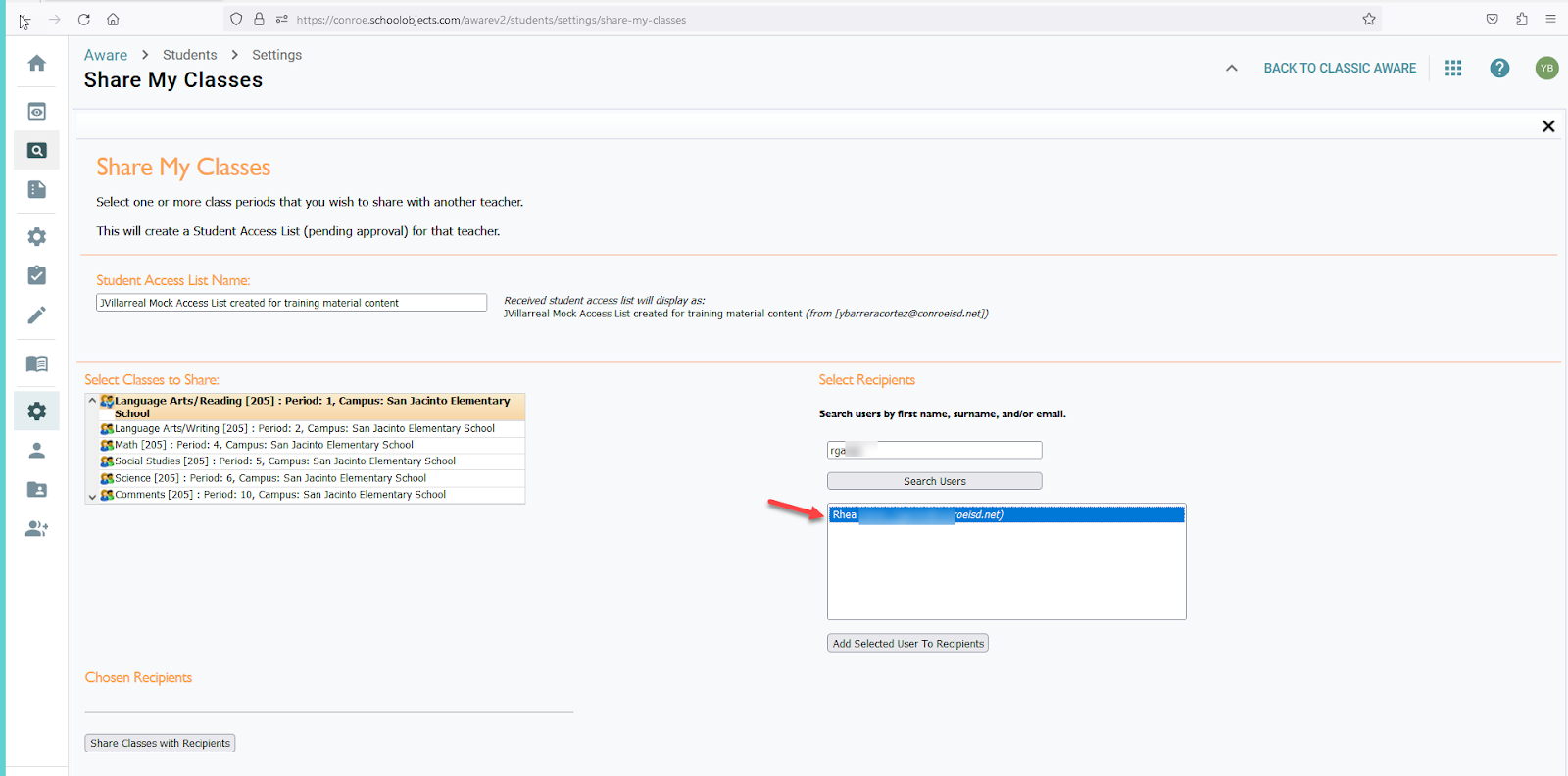Click the YB user avatar
The height and width of the screenshot is (776, 1568).
(1546, 68)
